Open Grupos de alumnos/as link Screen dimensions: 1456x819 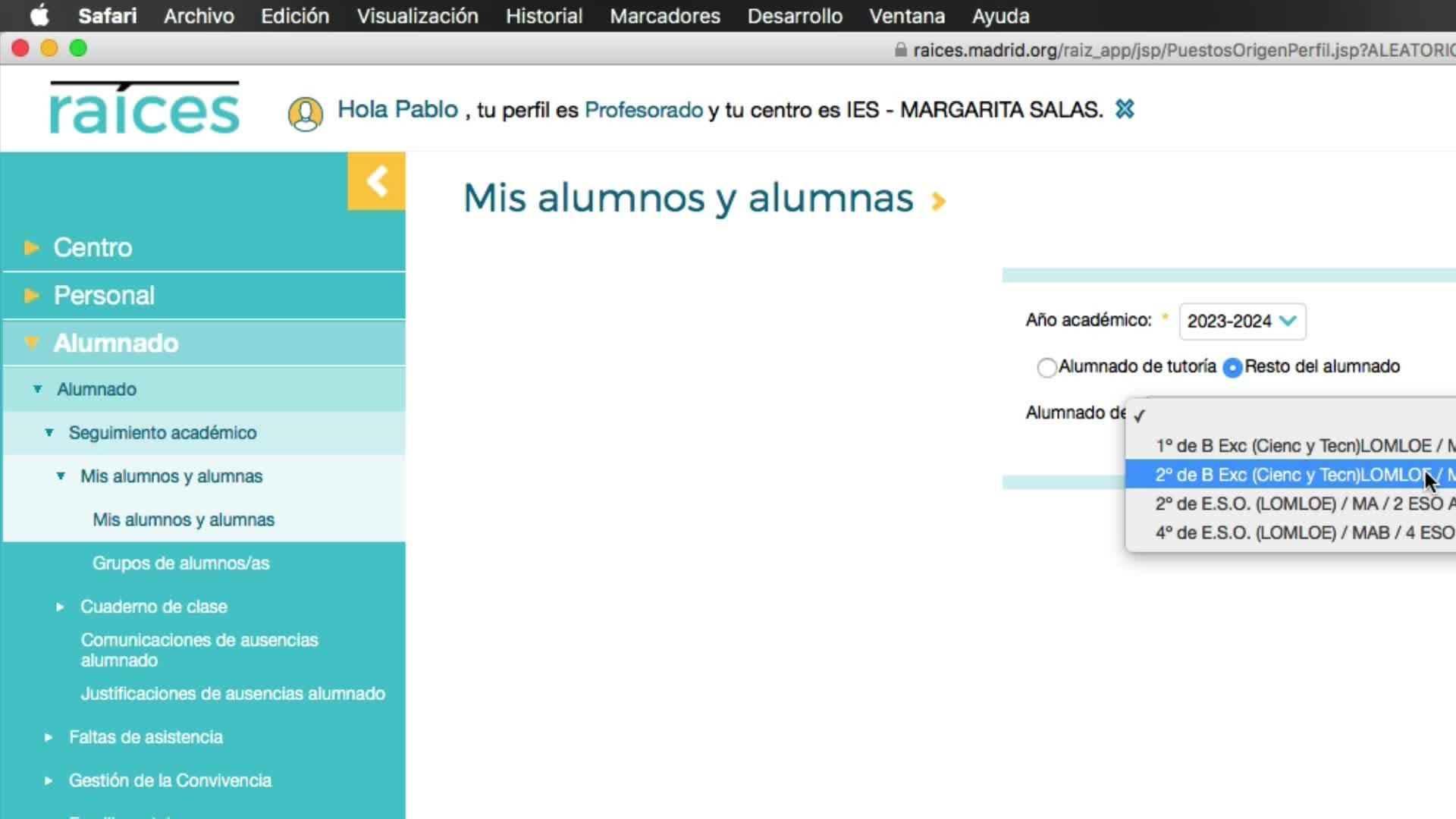click(x=180, y=563)
